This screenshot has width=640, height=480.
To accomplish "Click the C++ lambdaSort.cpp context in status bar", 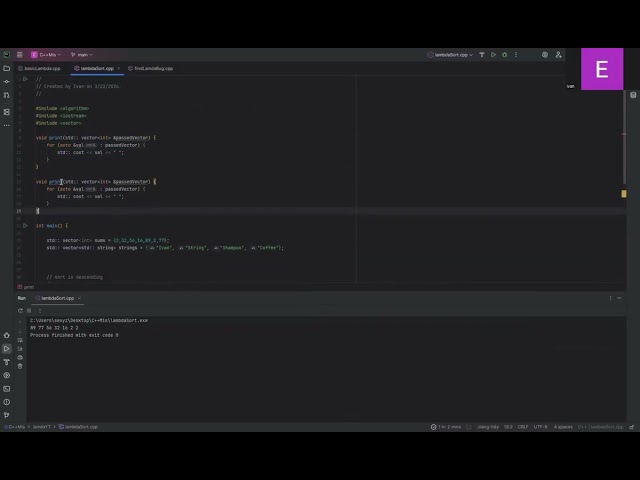I will (x=600, y=427).
